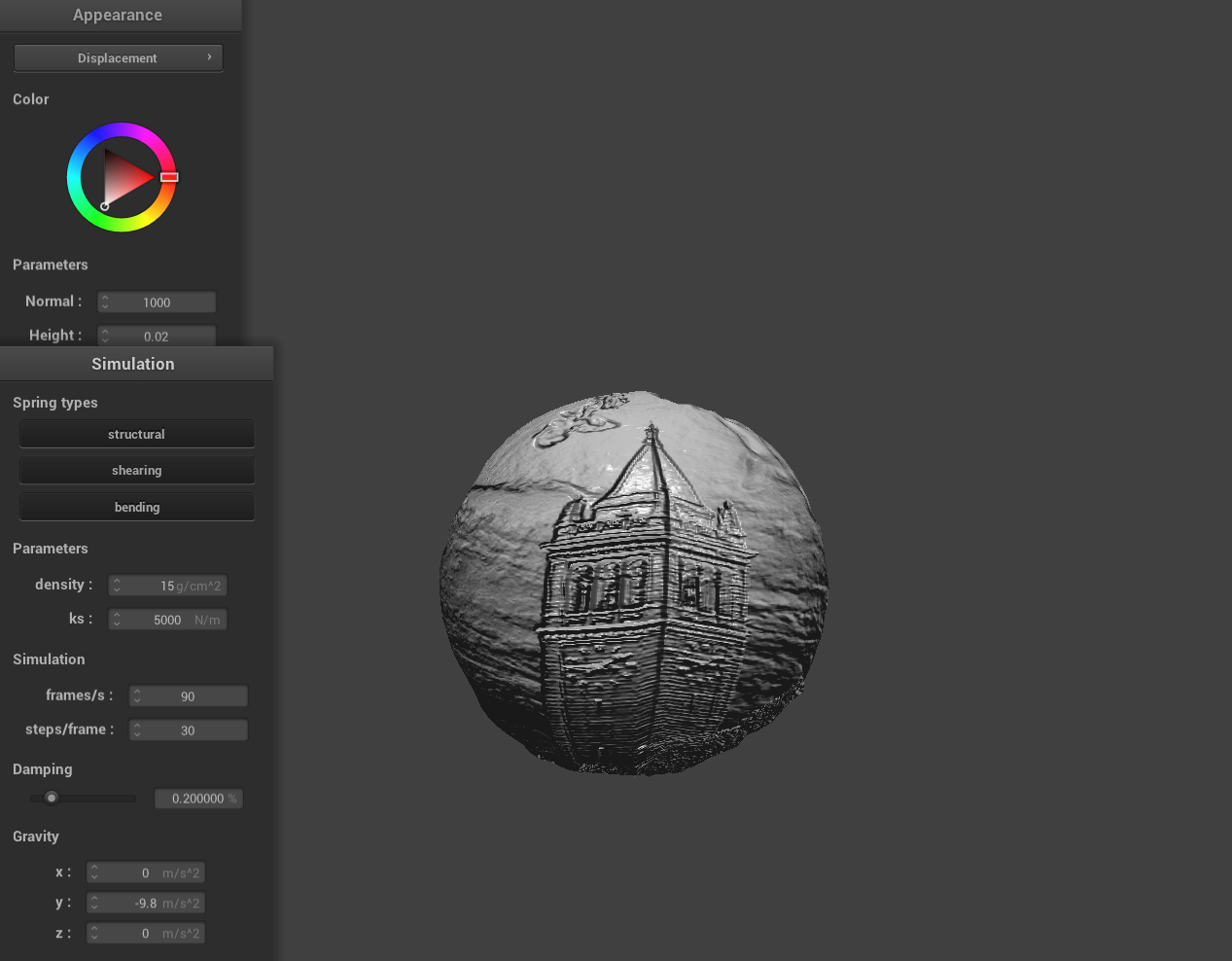Screen dimensions: 1232x961
Task: Click the displaced sphere in the viewport
Action: pos(634,584)
